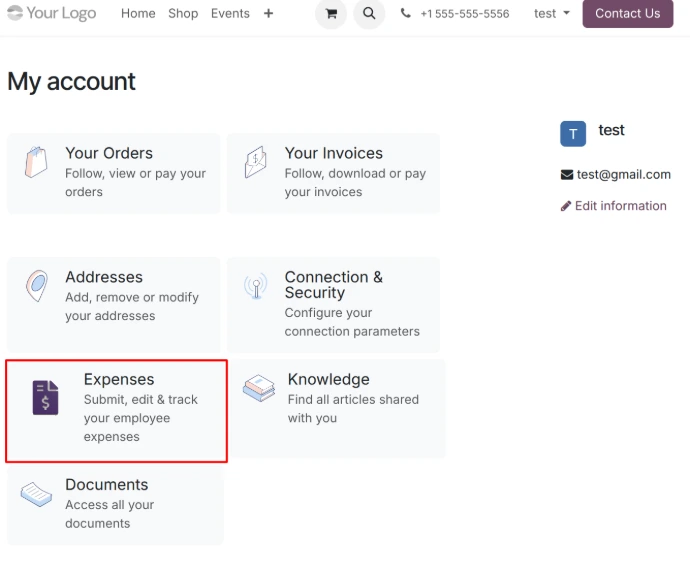This screenshot has width=690, height=571.
Task: Click the Addresses map pin icon
Action: [36, 286]
